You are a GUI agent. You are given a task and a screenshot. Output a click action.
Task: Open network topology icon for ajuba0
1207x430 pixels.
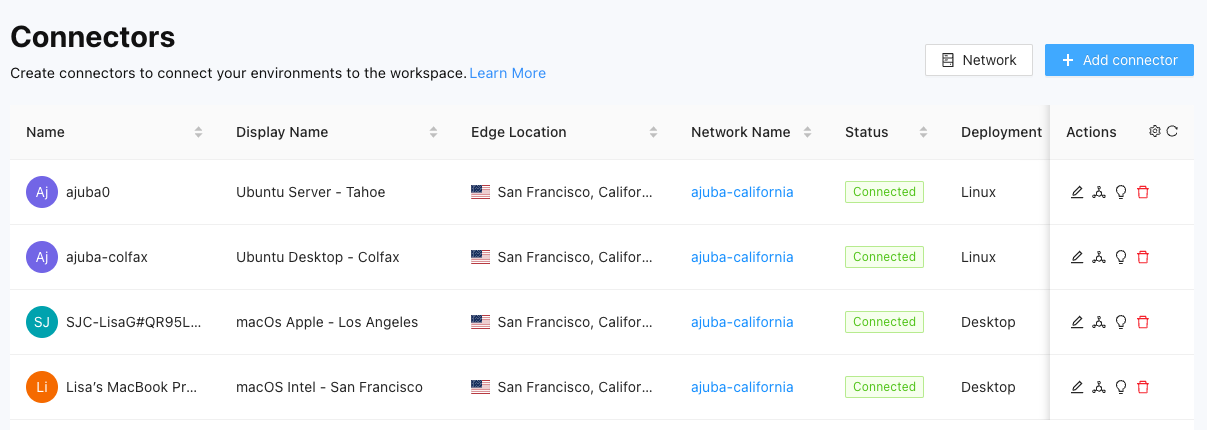[x=1099, y=192]
